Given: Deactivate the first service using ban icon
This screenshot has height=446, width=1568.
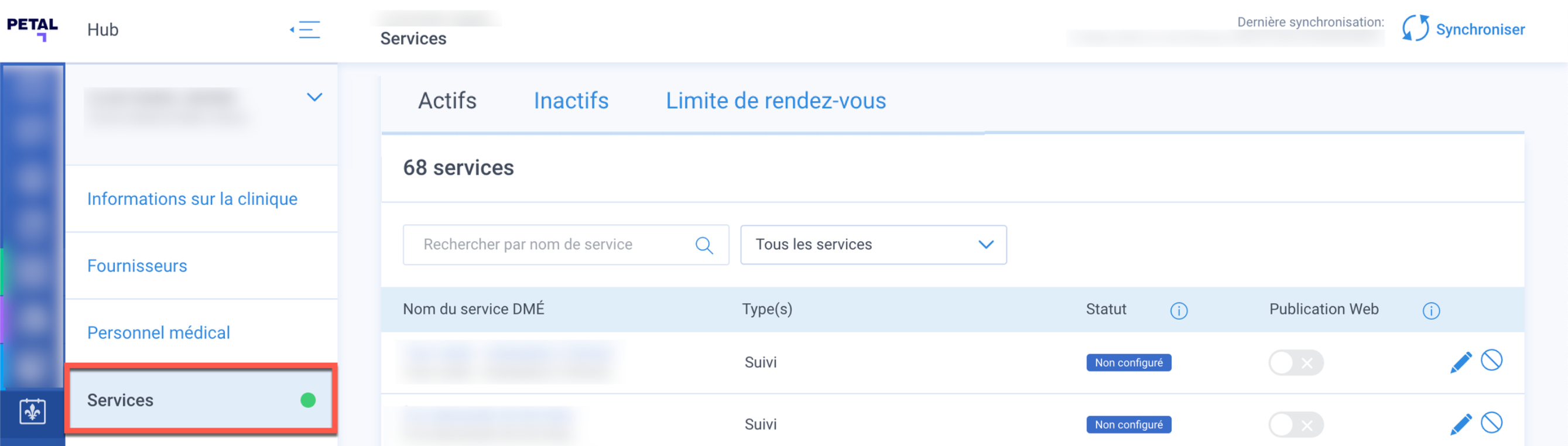Looking at the screenshot, I should 1491,360.
